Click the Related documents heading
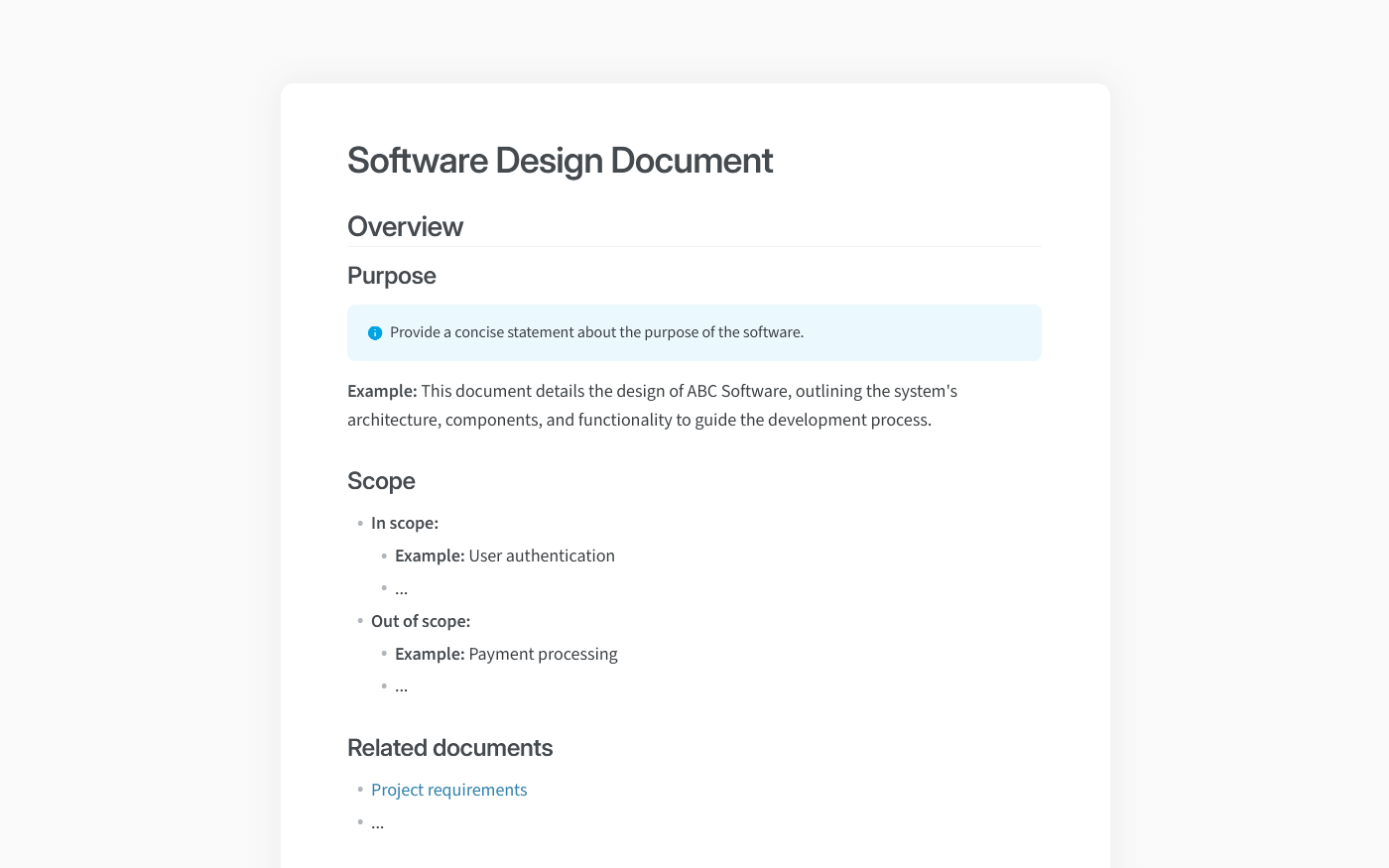 [449, 748]
